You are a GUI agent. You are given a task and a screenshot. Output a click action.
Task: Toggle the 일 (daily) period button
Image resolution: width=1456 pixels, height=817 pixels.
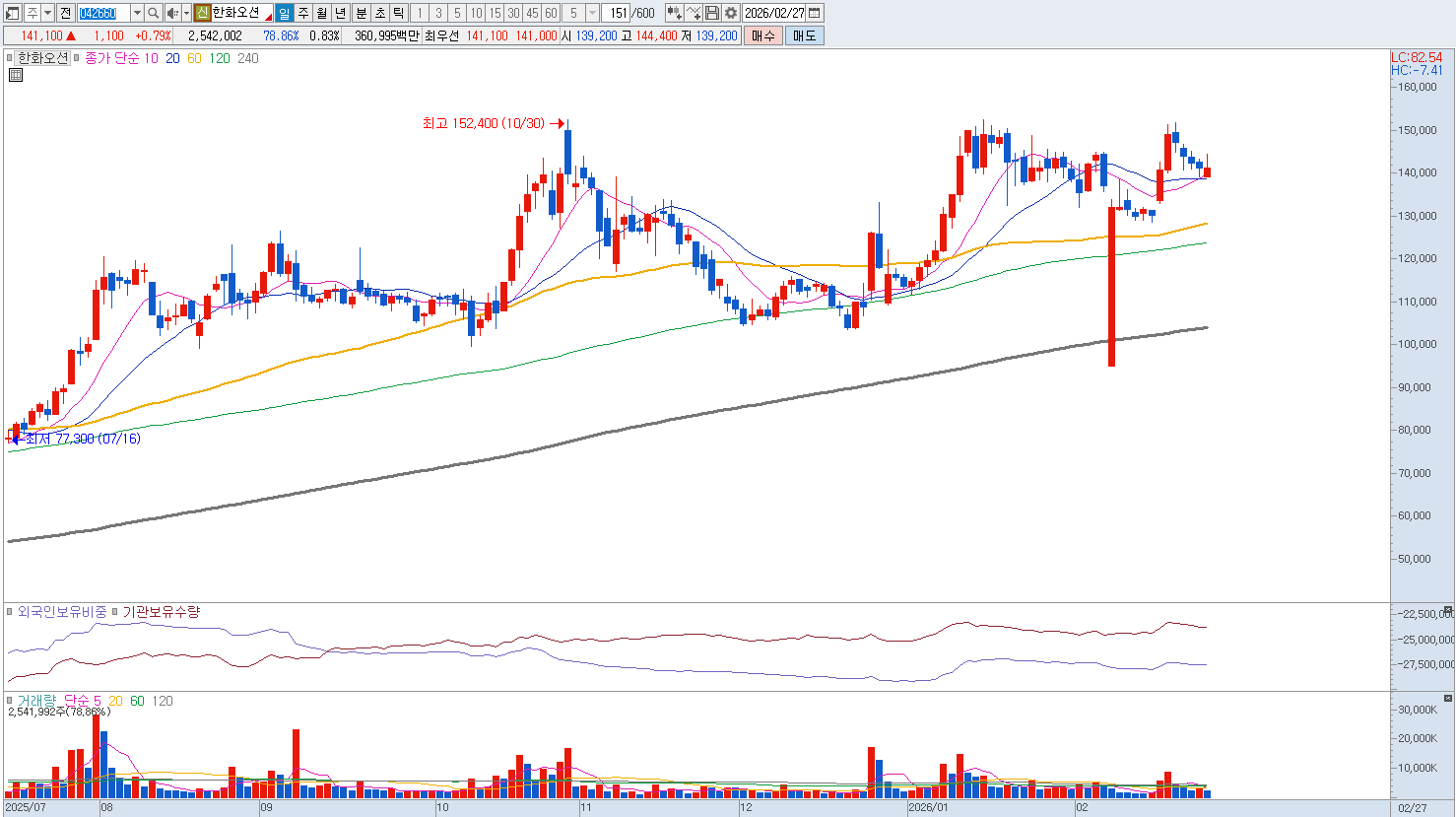pyautogui.click(x=284, y=13)
